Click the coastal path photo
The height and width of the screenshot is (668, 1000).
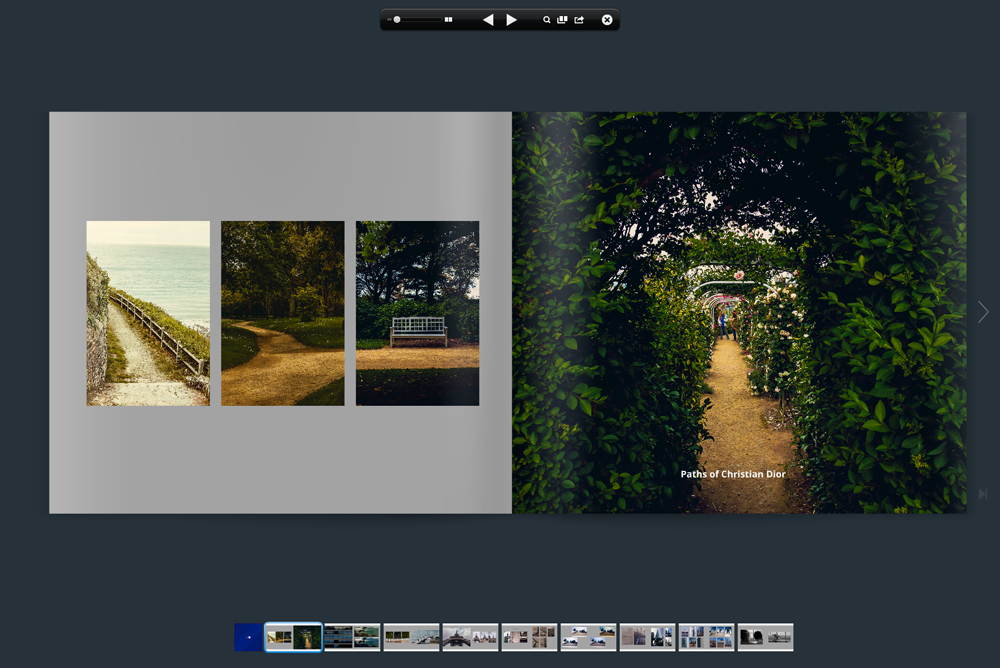(148, 313)
